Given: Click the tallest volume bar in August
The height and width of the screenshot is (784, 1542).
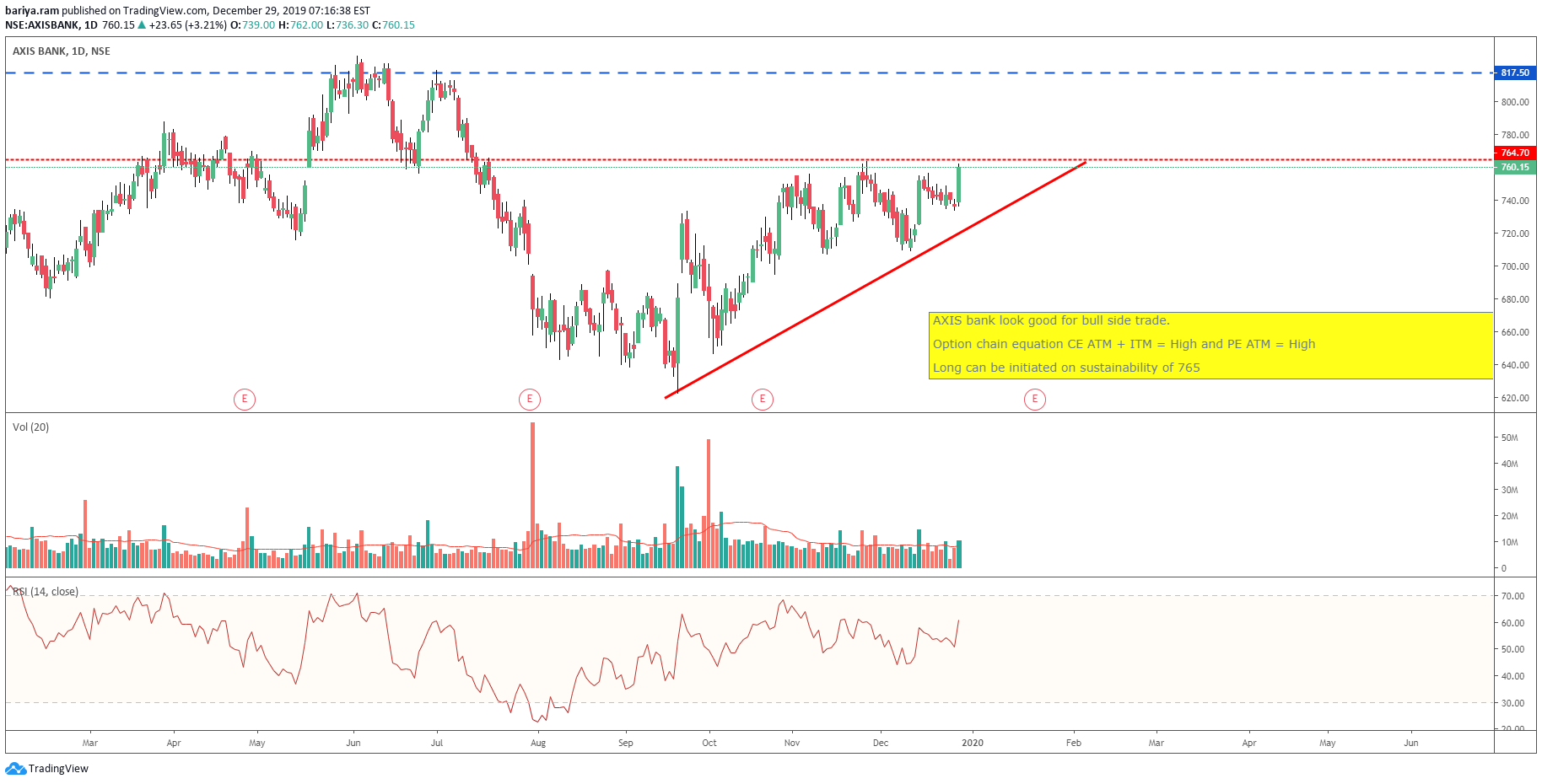Looking at the screenshot, I should pyautogui.click(x=532, y=495).
